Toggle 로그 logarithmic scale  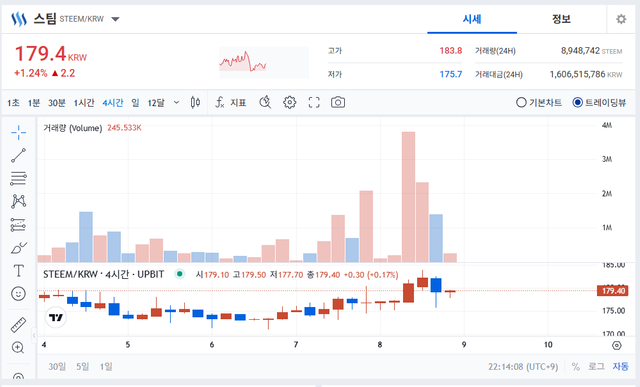pyautogui.click(x=596, y=367)
